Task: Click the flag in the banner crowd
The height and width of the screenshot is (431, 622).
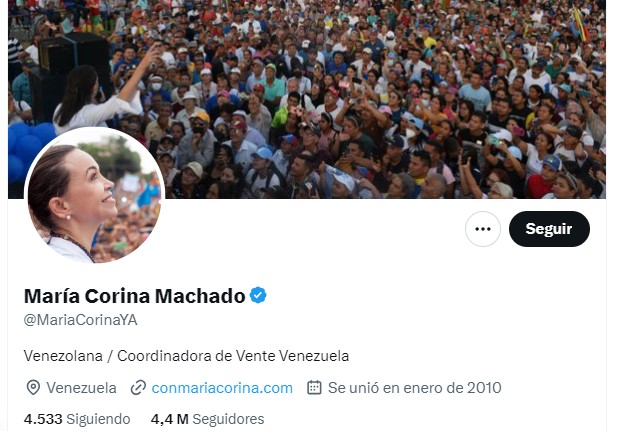Action: [580, 24]
